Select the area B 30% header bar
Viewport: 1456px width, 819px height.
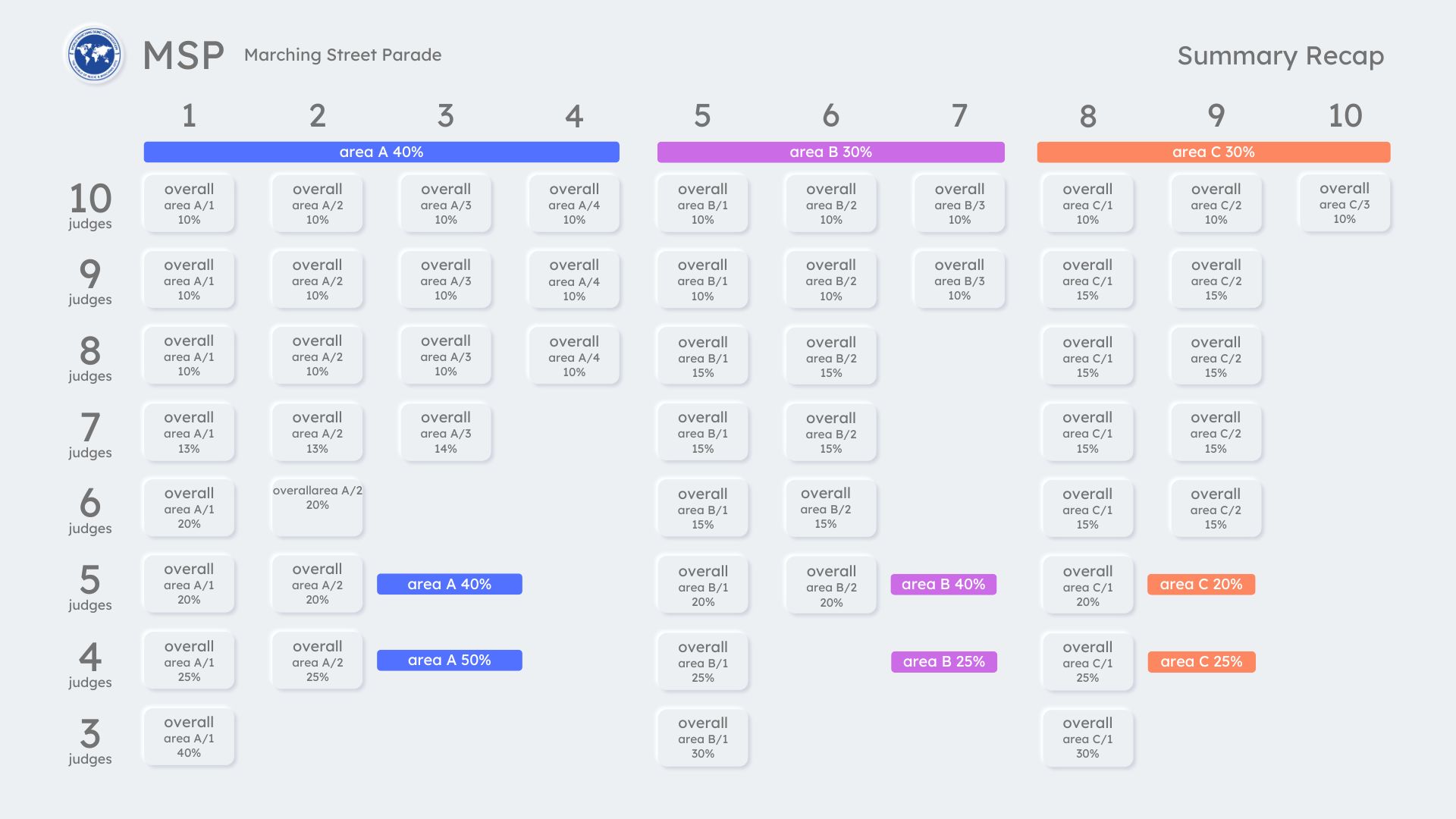[830, 152]
